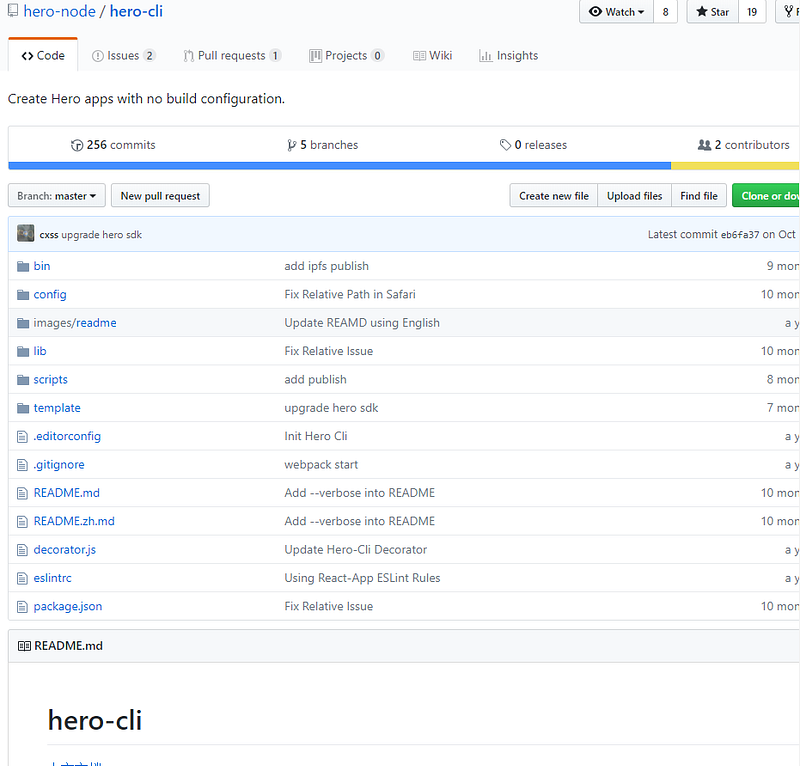This screenshot has width=800, height=766.
Task: Open the package.json file
Action: click(68, 606)
